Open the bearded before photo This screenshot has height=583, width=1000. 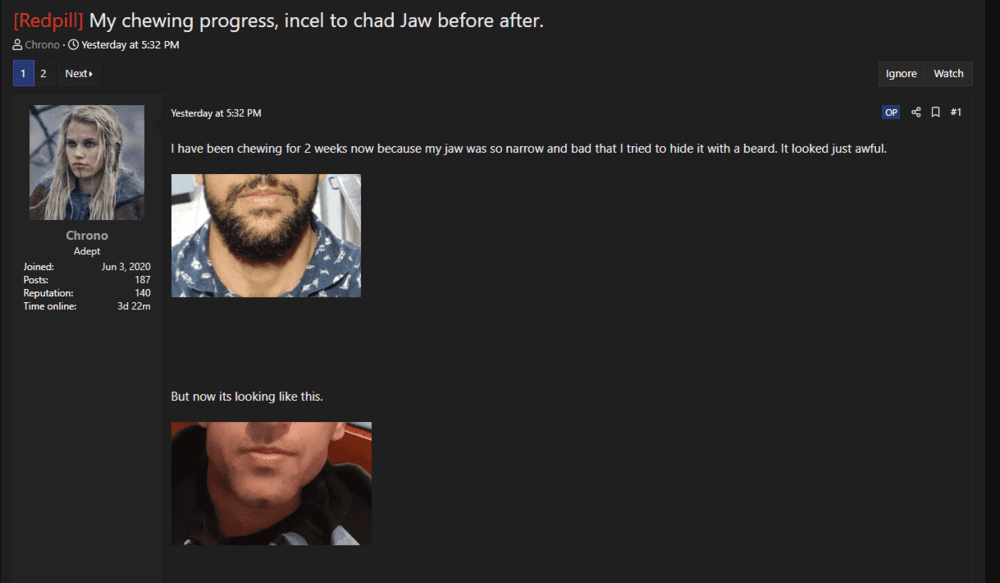click(x=266, y=235)
